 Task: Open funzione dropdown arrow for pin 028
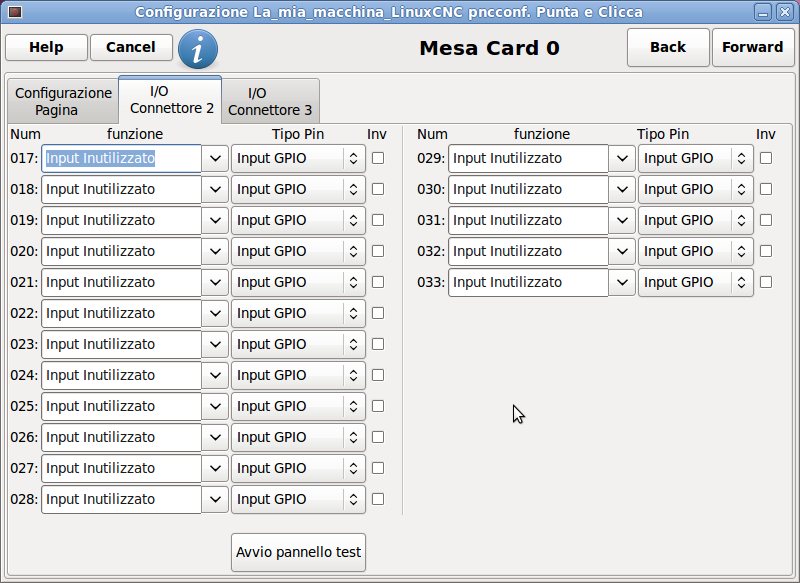coord(215,499)
